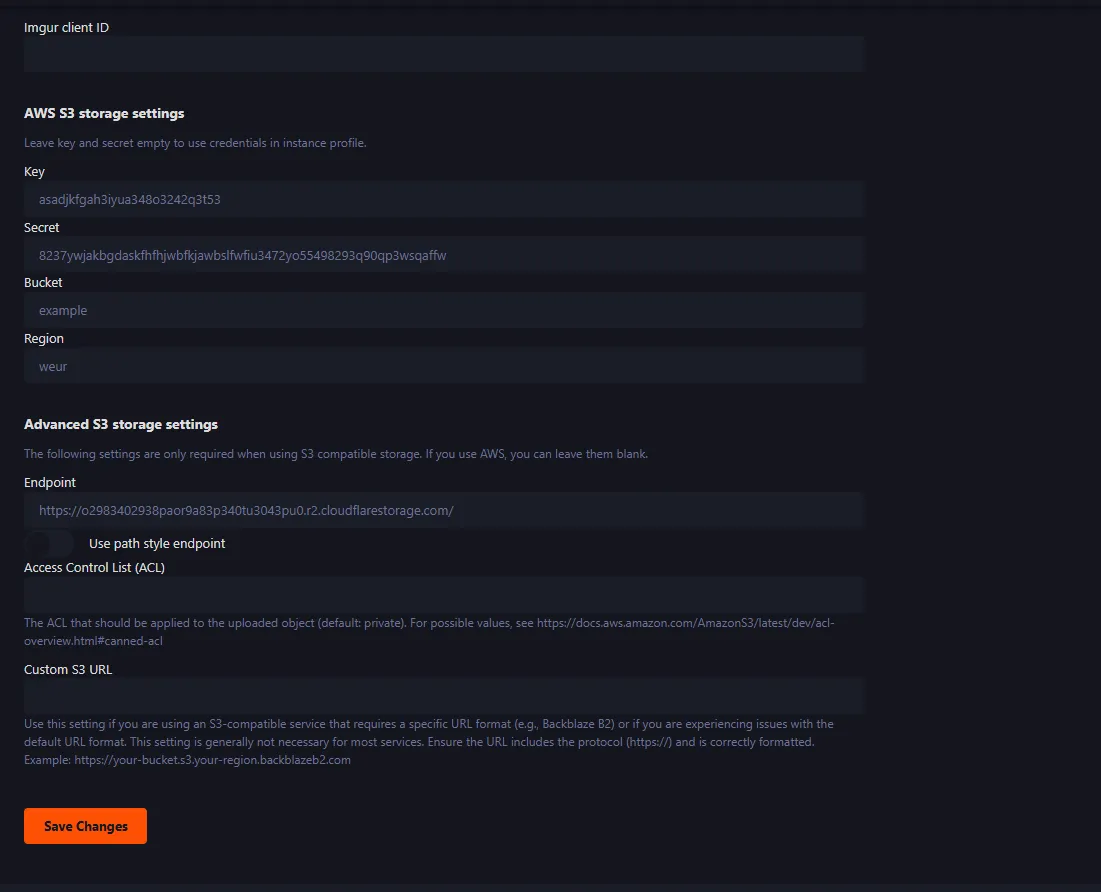Click the 'Imgur client ID' label
The image size is (1101, 892).
click(x=67, y=28)
